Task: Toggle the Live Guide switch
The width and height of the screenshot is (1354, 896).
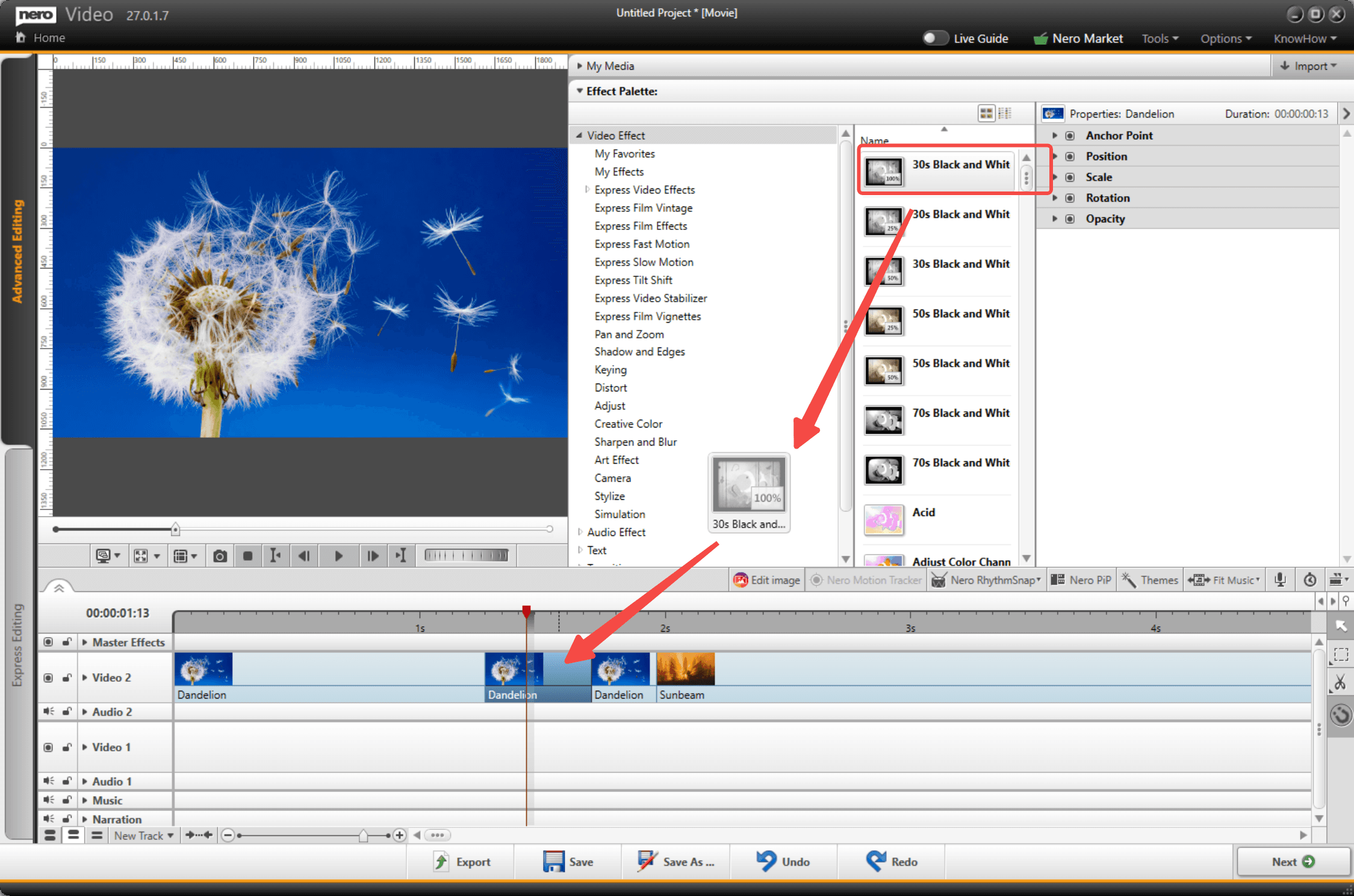Action: coord(935,38)
